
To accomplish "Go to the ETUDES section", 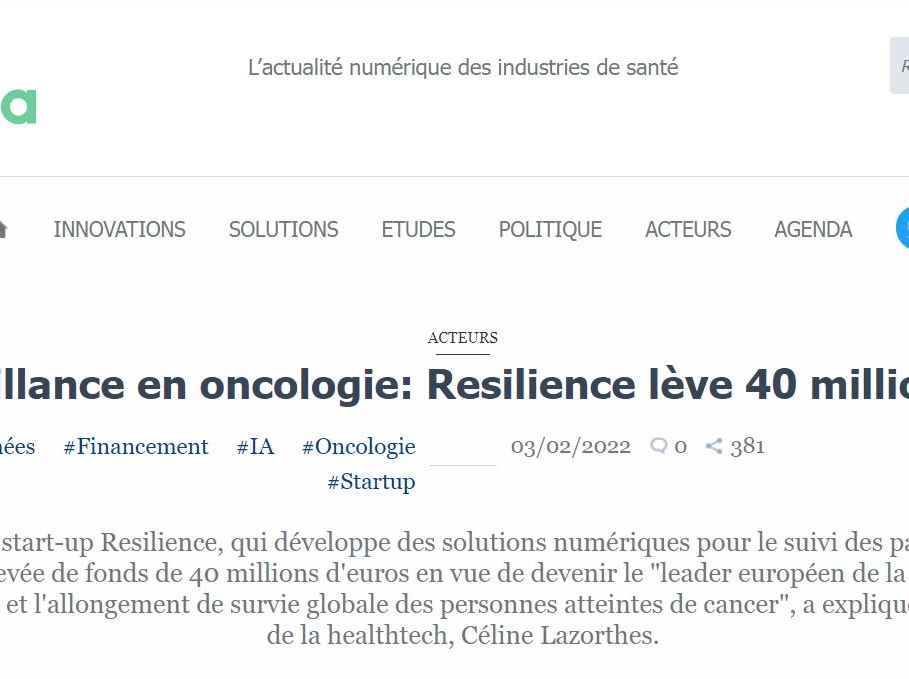I will (418, 229).
